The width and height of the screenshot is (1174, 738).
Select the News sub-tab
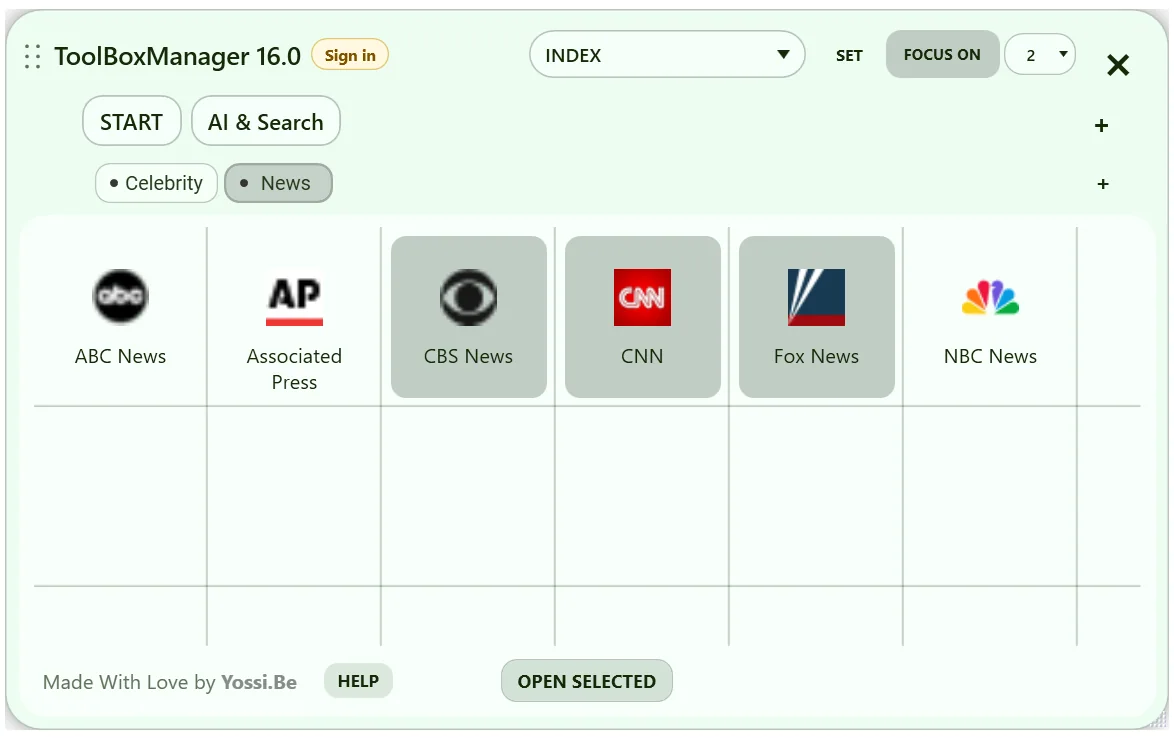[279, 183]
